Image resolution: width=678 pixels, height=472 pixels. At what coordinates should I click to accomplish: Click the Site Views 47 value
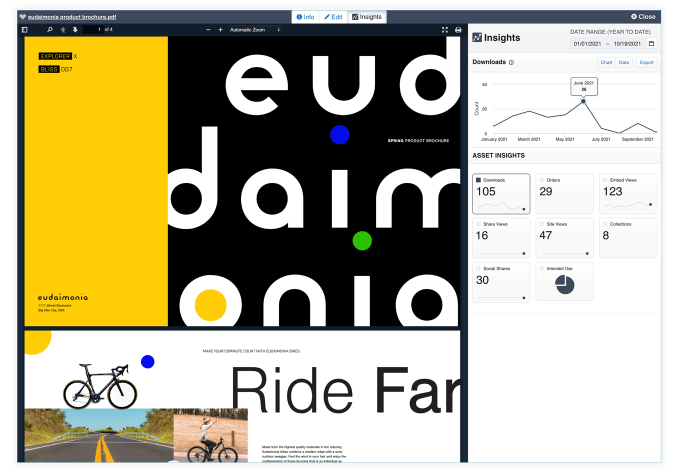(x=546, y=236)
